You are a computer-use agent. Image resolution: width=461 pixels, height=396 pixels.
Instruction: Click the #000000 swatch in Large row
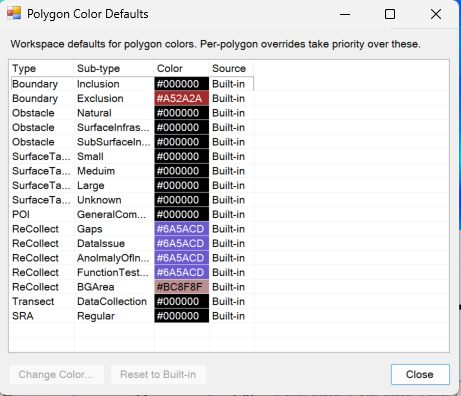click(x=182, y=185)
